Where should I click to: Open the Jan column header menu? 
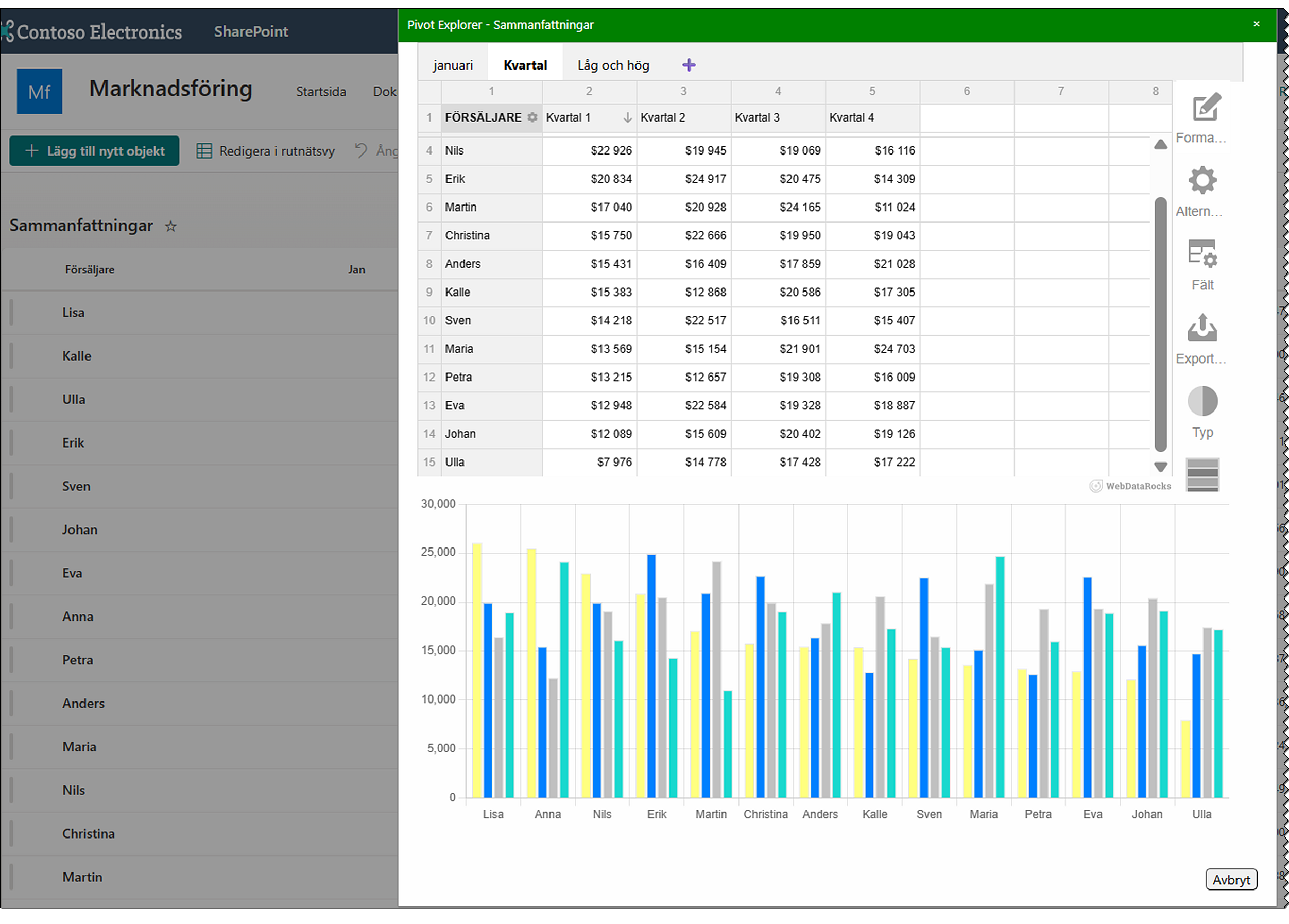click(357, 269)
